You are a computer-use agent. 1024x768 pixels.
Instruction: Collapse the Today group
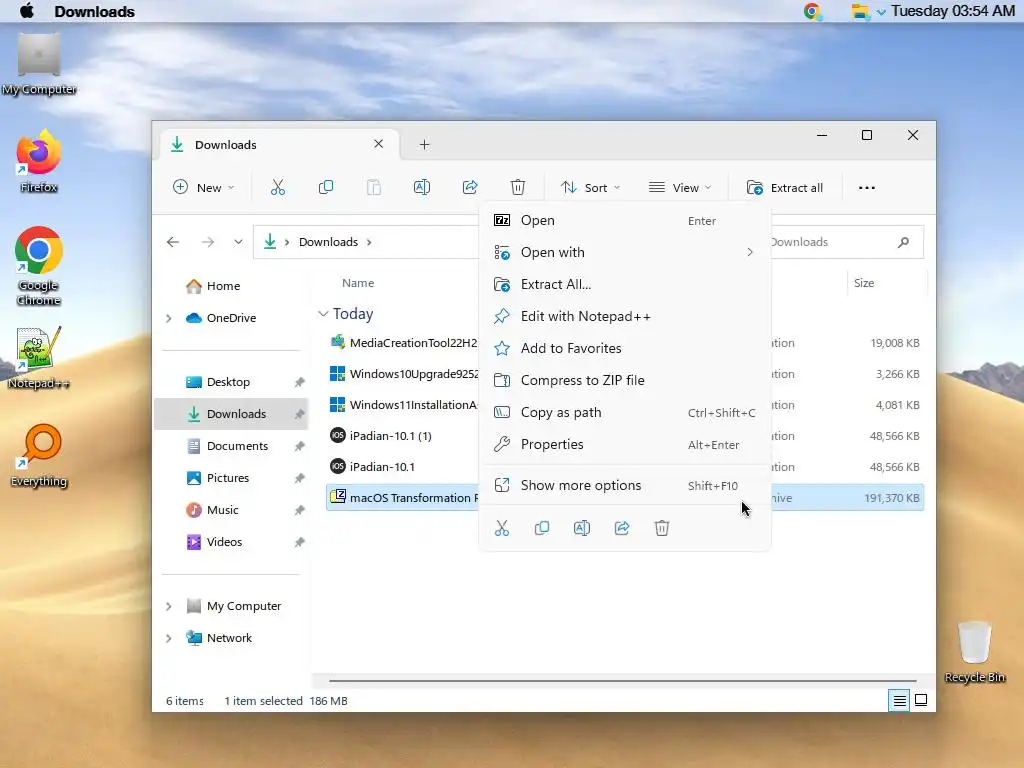point(323,314)
